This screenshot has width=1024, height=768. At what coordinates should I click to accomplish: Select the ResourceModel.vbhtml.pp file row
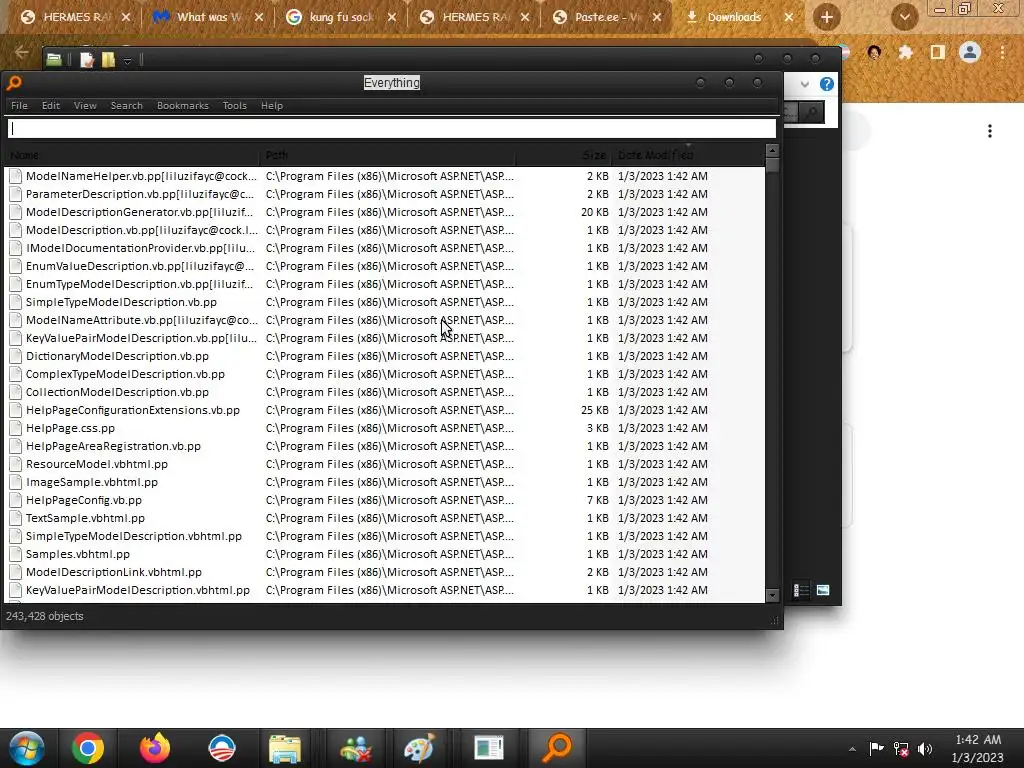pos(384,464)
